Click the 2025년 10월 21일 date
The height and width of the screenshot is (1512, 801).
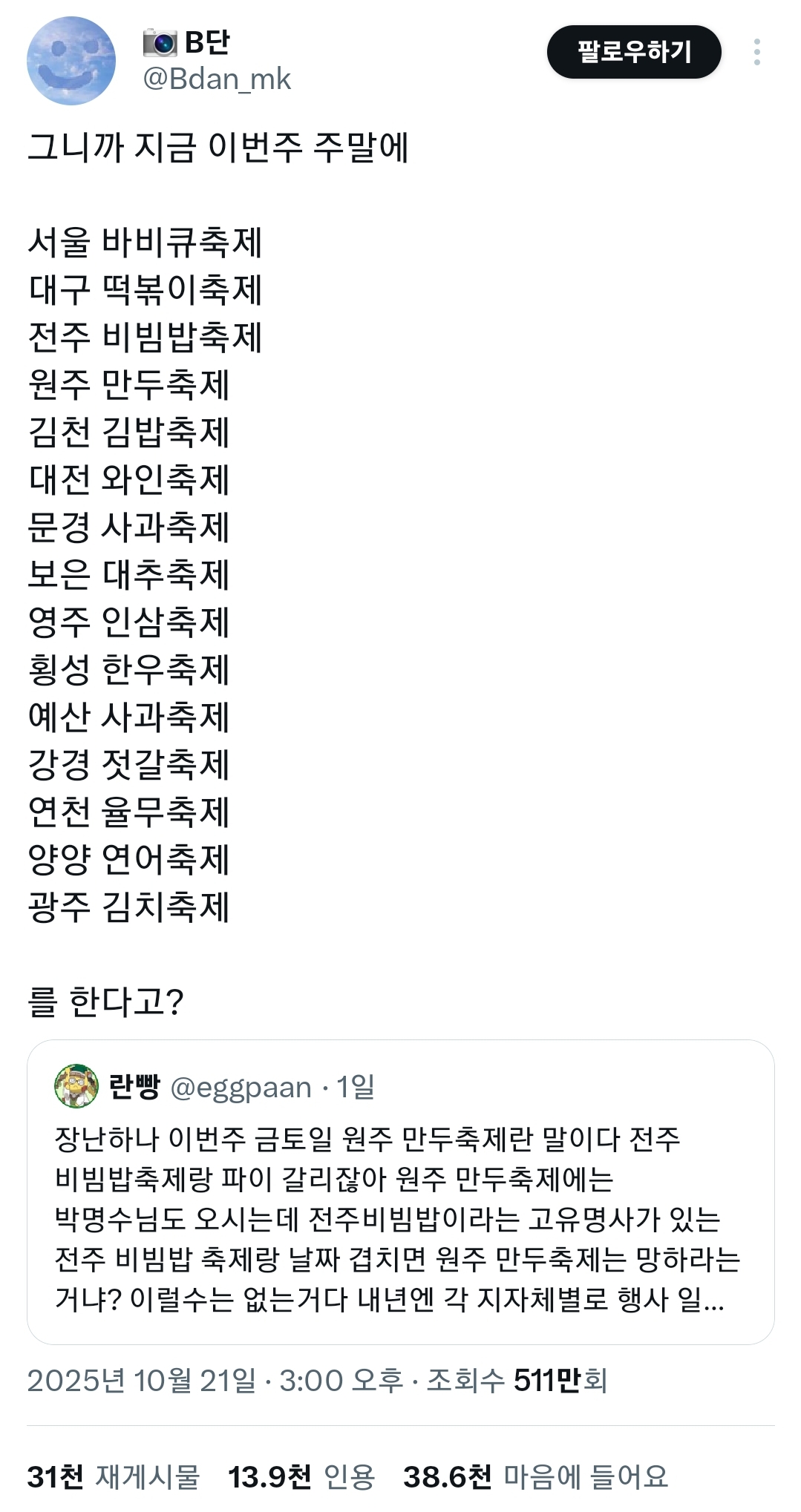point(142,1381)
